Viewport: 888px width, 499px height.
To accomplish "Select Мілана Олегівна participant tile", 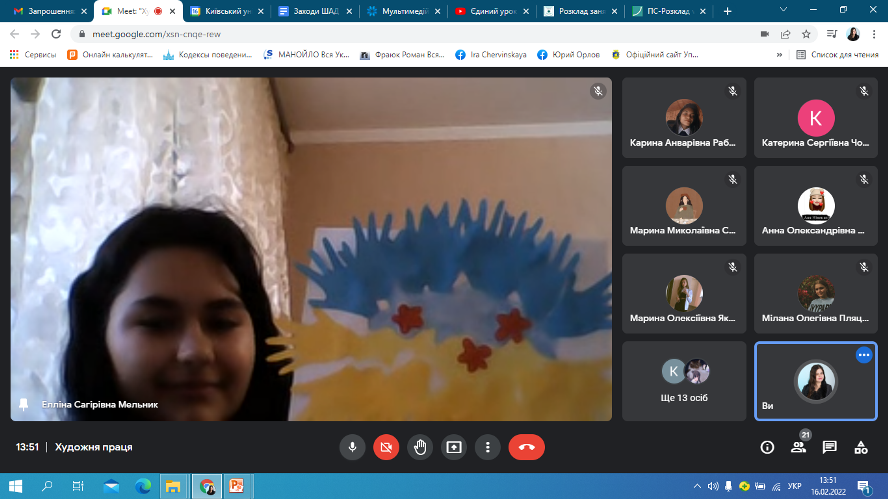I will tap(816, 293).
